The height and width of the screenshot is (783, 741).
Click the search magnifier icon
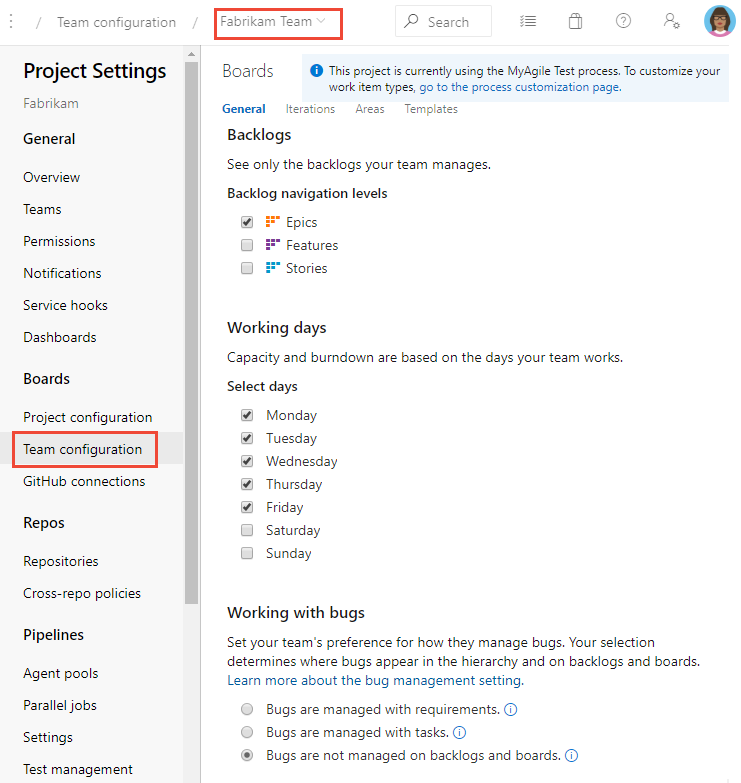click(x=411, y=21)
